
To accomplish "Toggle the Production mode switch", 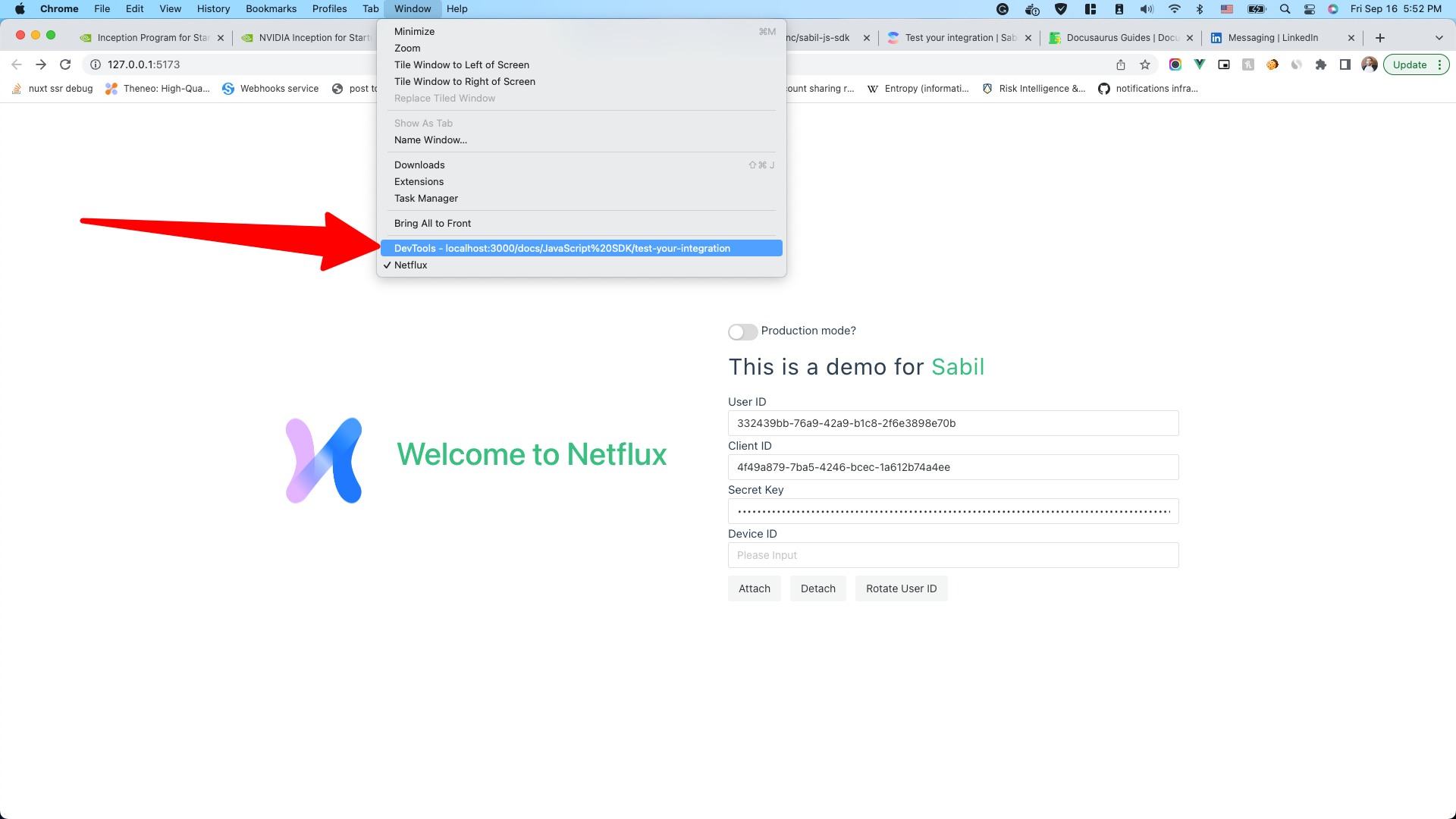I will click(x=742, y=331).
